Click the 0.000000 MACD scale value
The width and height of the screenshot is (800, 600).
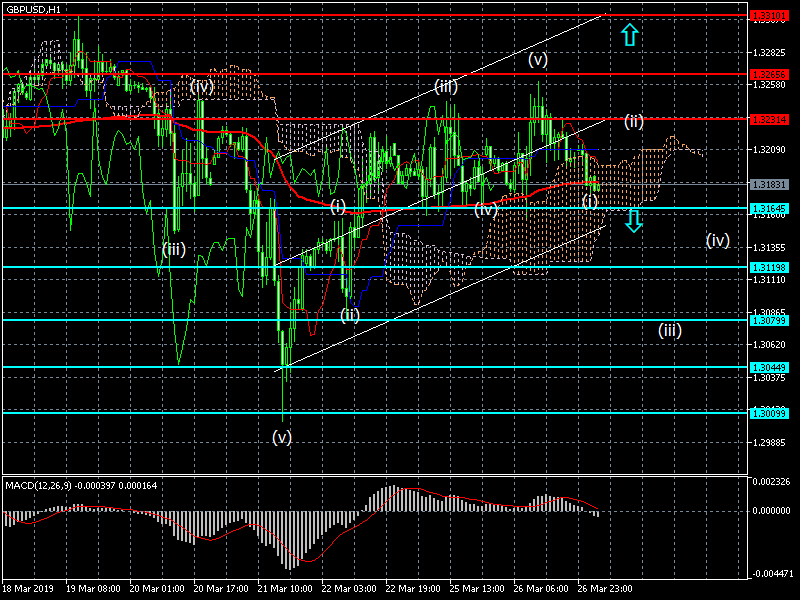771,511
